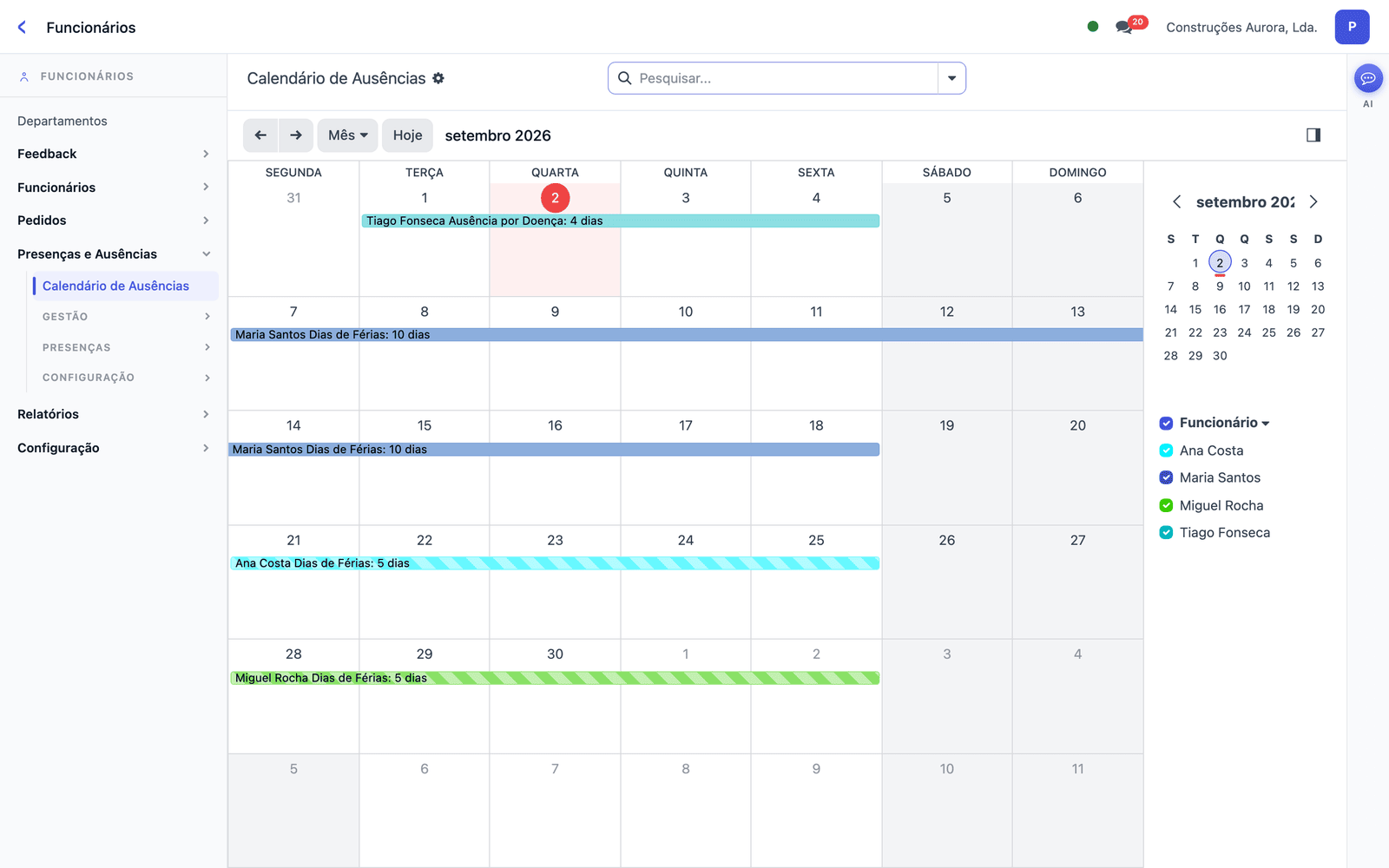Toggle the side panel icon
Screen dimensions: 1389x868
click(x=1313, y=135)
